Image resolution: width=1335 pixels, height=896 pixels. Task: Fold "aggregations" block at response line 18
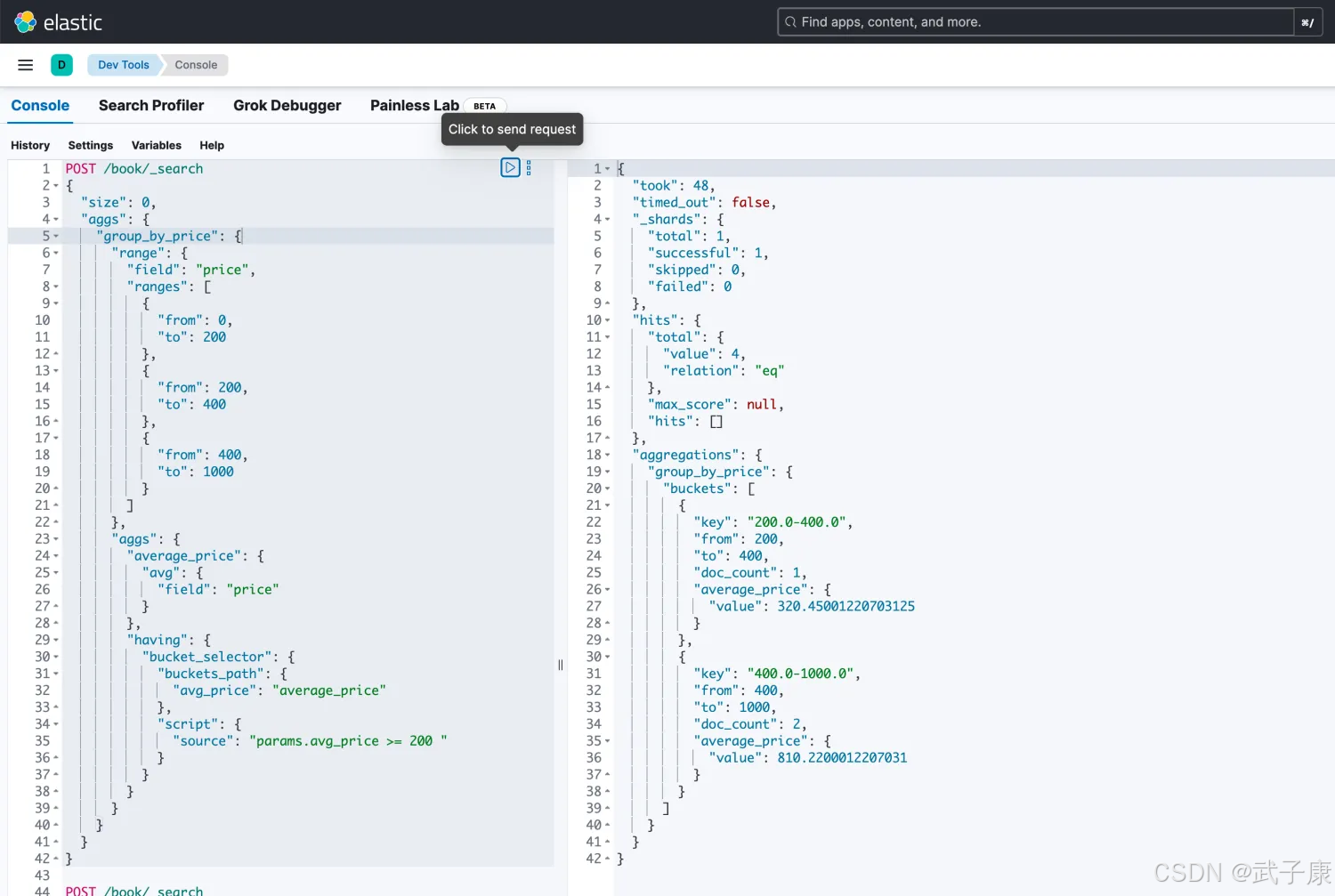[608, 456]
